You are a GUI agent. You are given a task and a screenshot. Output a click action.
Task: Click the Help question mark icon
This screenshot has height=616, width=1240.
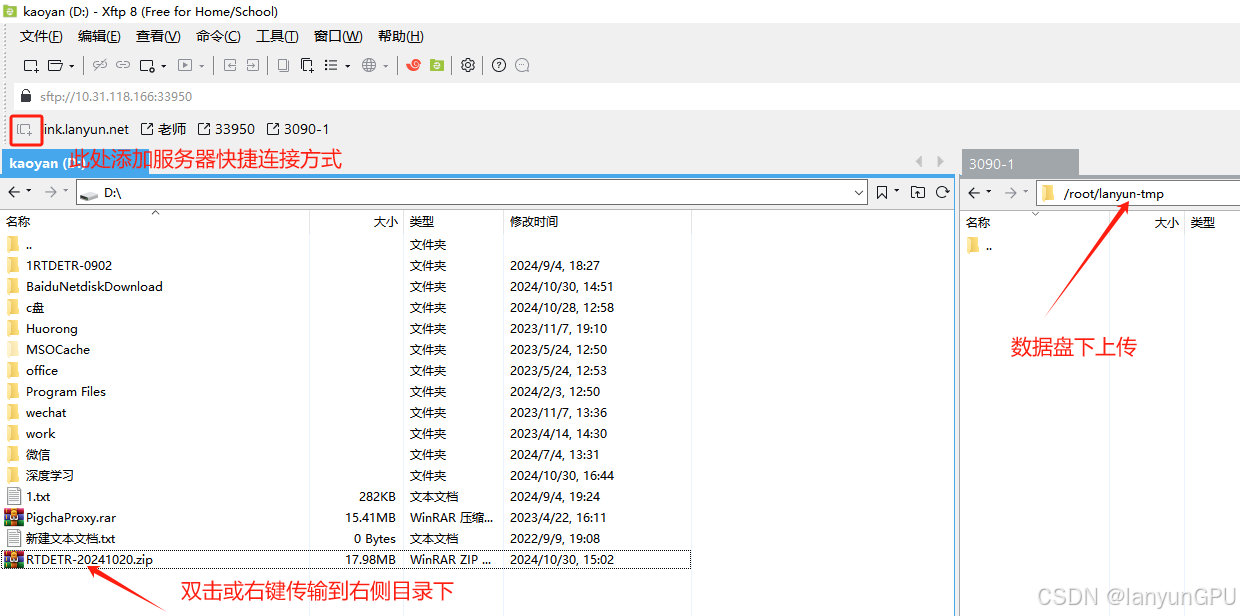pyautogui.click(x=499, y=66)
